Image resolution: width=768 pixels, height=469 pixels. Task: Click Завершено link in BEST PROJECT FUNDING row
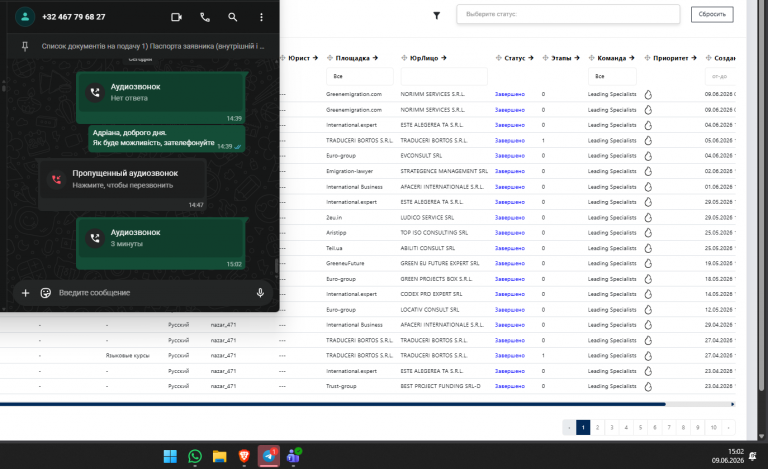coord(509,387)
